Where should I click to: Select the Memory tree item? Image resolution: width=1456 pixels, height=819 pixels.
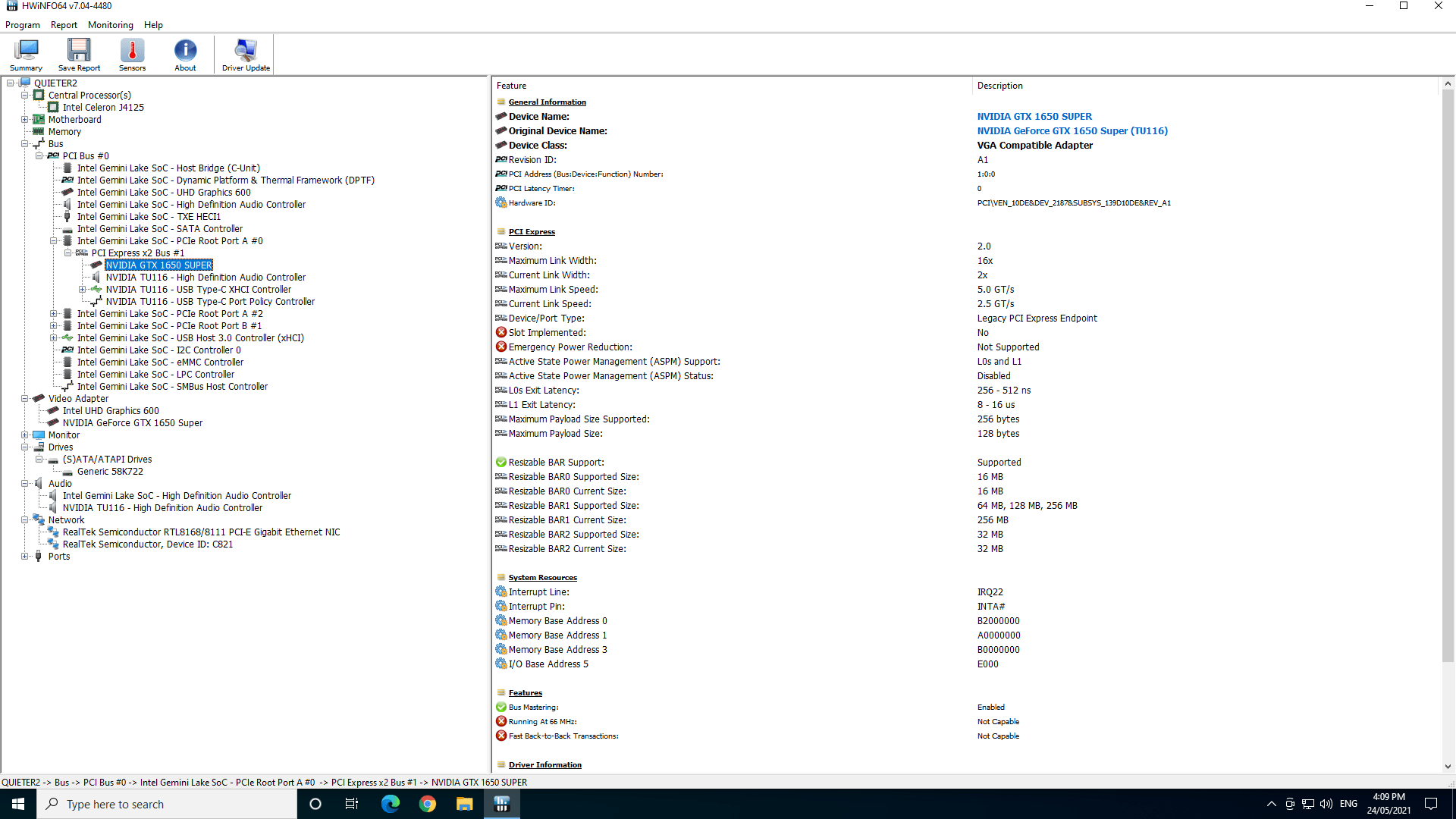64,132
